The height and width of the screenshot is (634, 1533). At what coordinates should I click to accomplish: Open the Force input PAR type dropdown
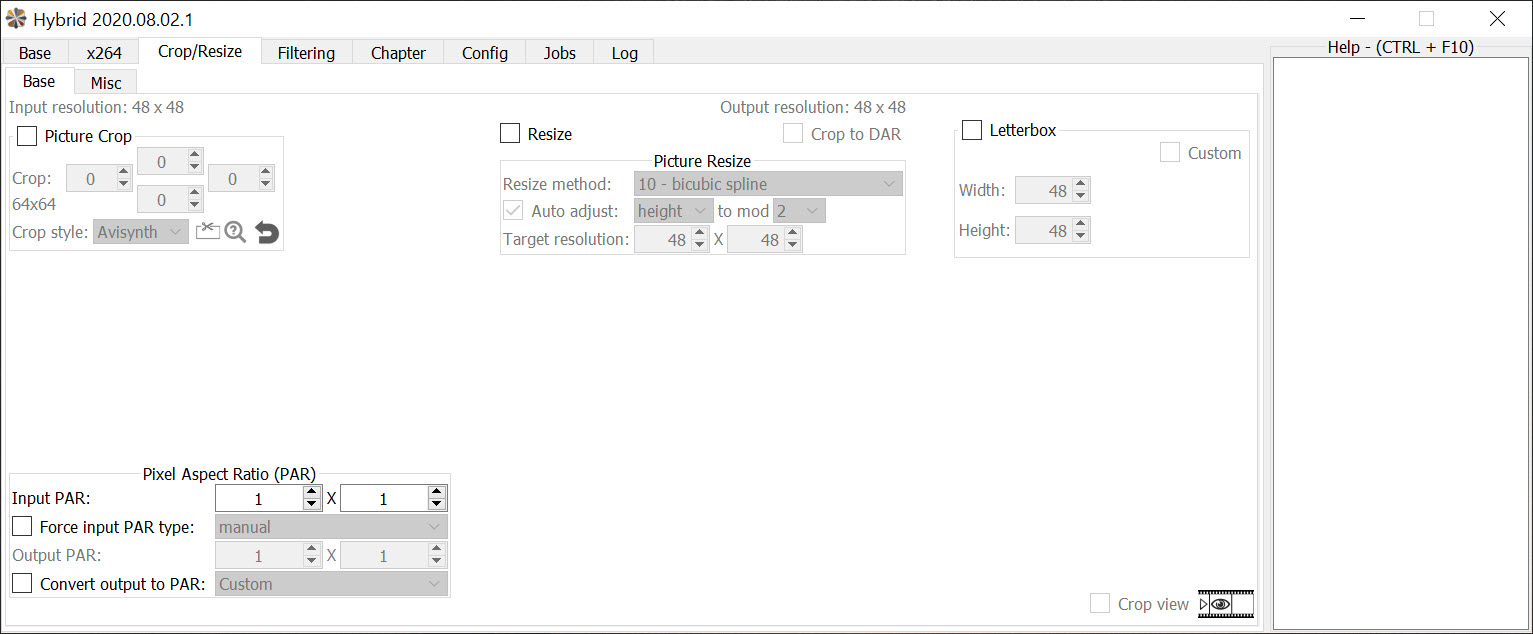331,526
